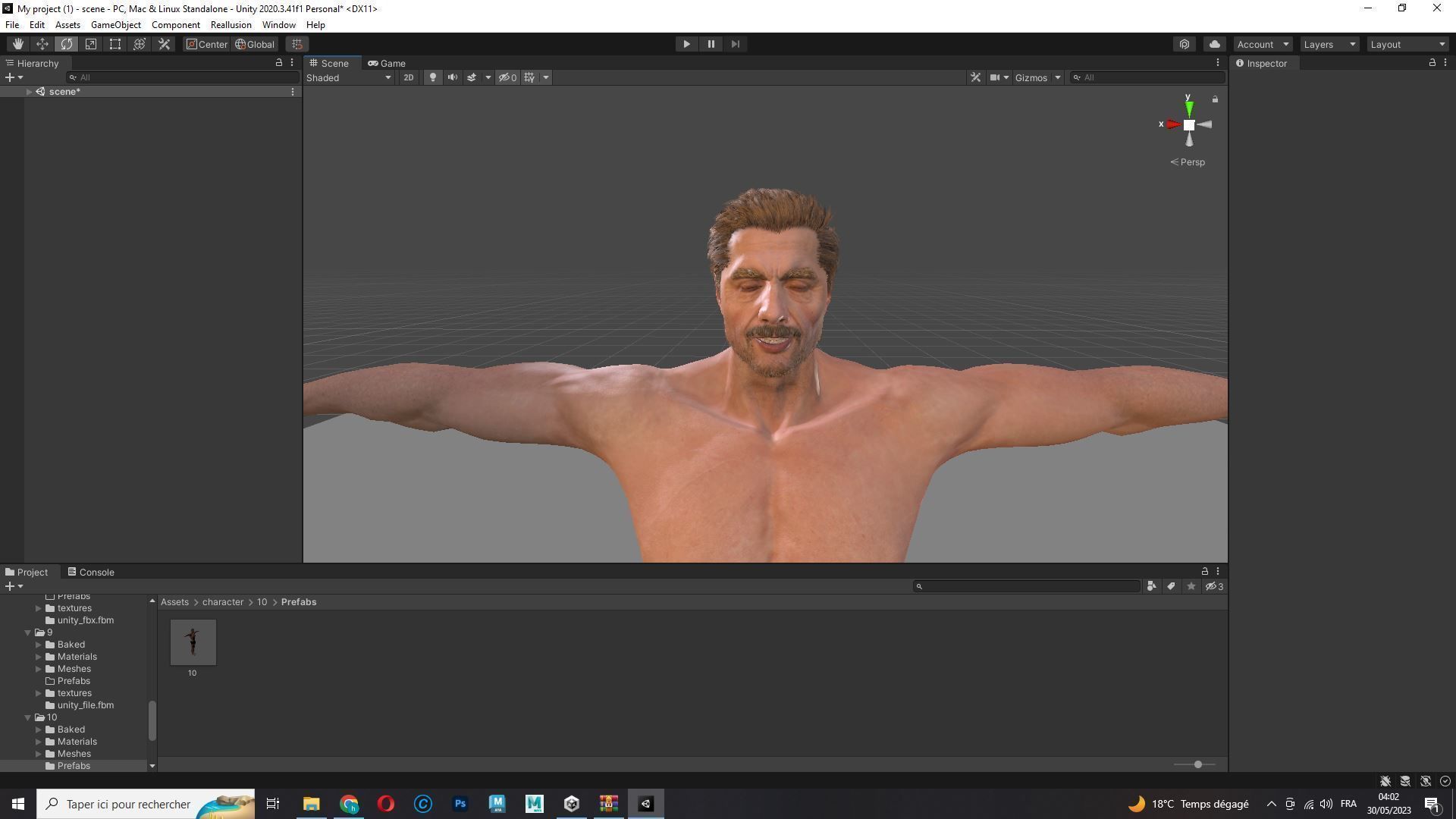Screen dimensions: 1456x819
Task: Select the combined Transform tool
Action: [x=140, y=44]
